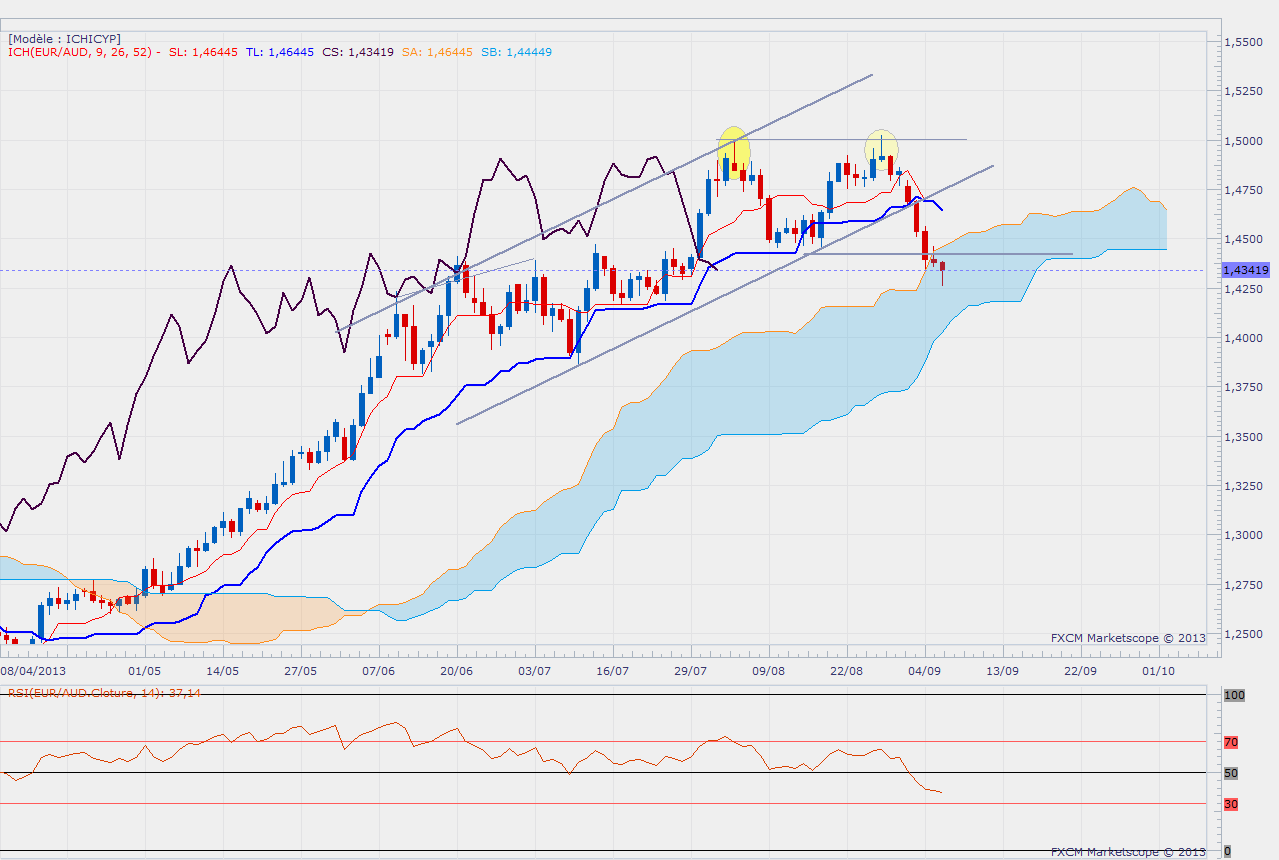Click the 07/06 date label
Viewport: 1279px width, 860px height.
(378, 672)
